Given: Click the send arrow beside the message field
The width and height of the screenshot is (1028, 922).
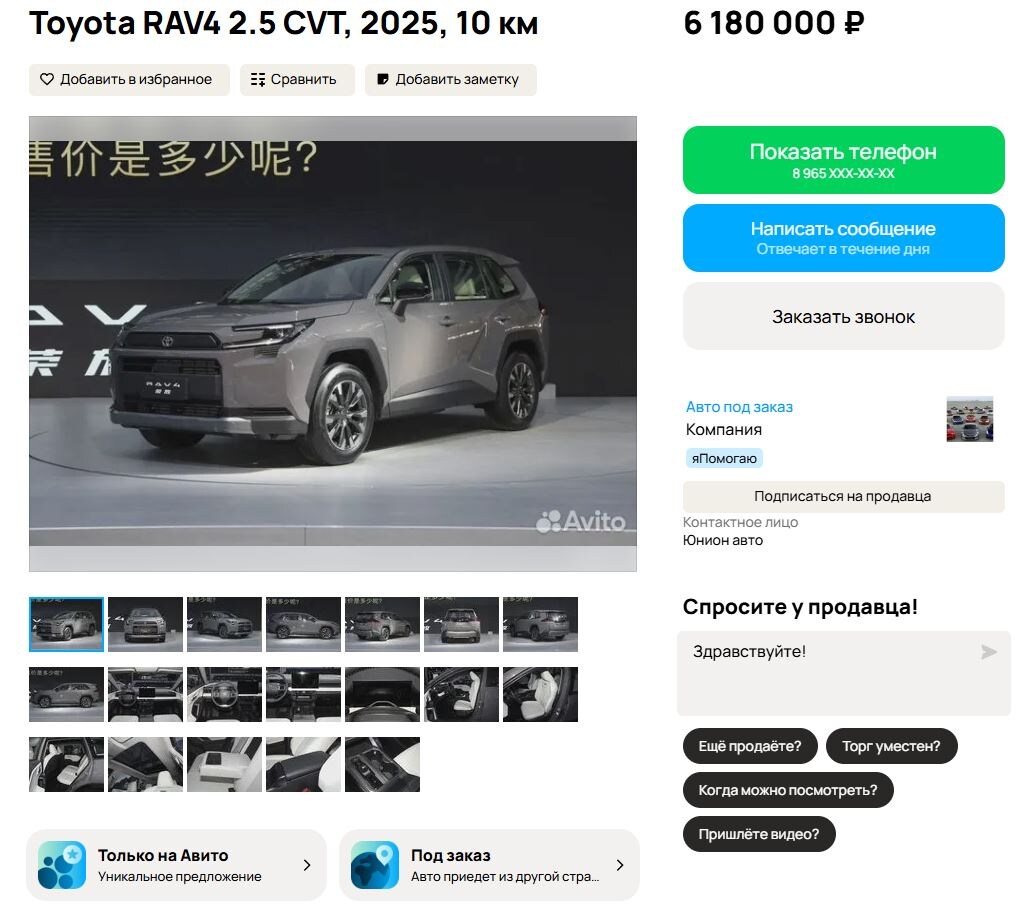Looking at the screenshot, I should click(x=990, y=652).
